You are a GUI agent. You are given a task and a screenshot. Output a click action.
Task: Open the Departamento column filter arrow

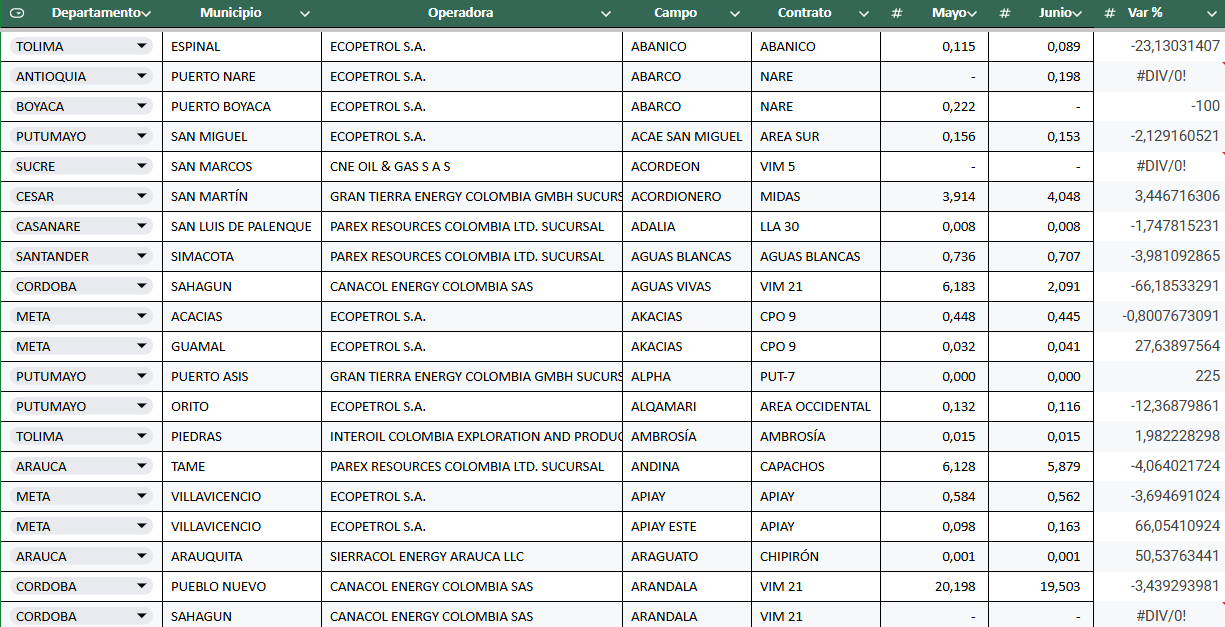pos(147,14)
